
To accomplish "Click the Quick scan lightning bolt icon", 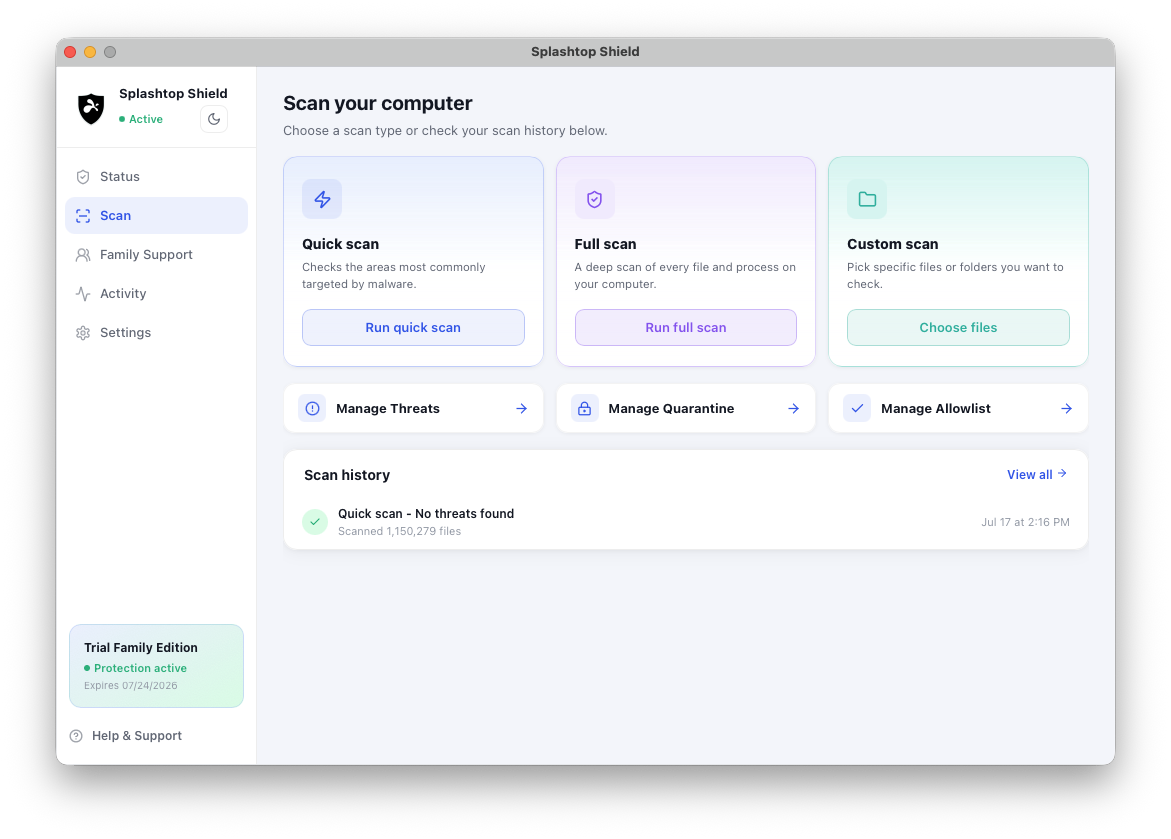I will pos(322,199).
